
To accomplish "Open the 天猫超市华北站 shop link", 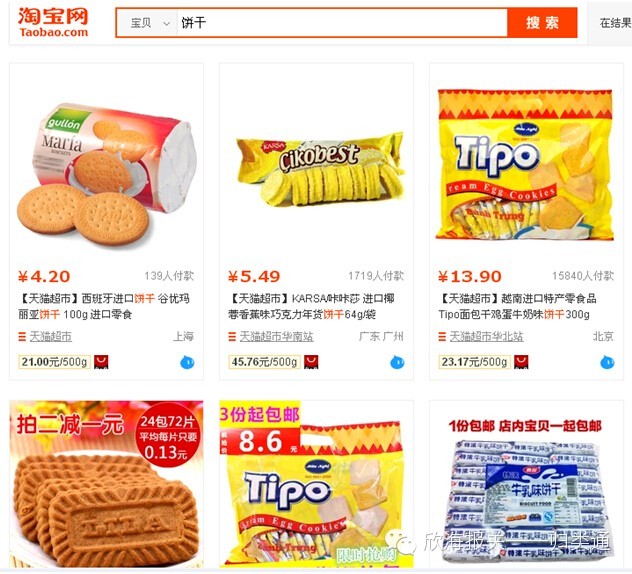I will pyautogui.click(x=486, y=336).
